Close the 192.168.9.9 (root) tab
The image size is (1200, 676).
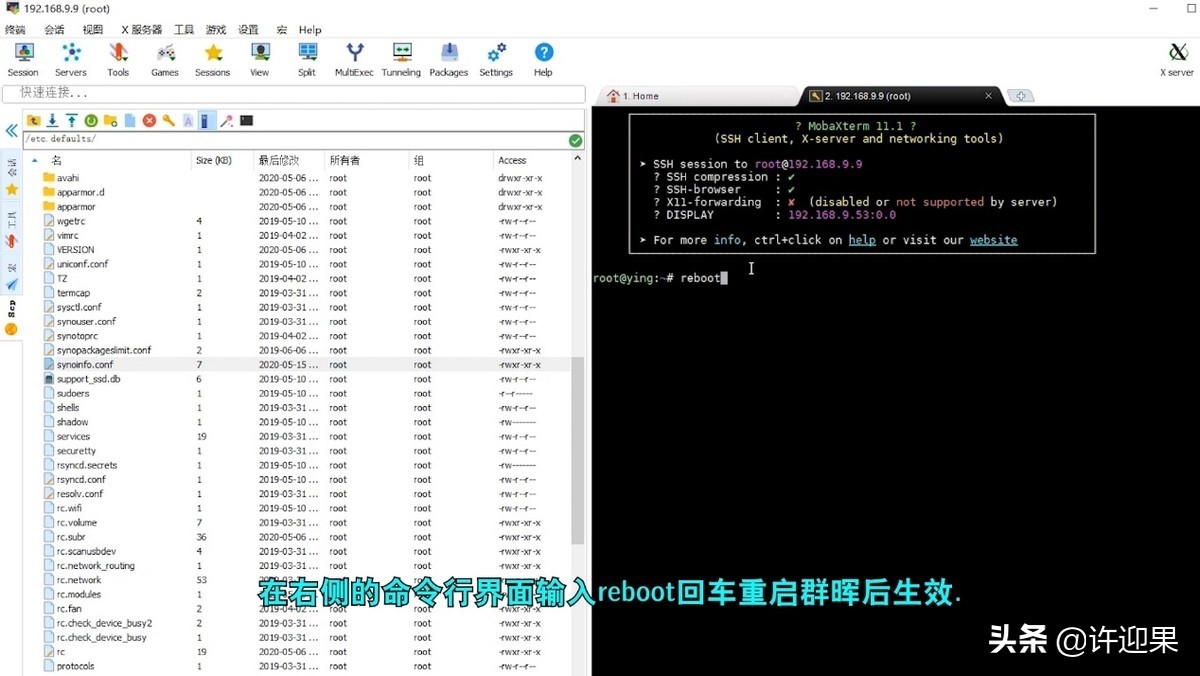tap(989, 96)
